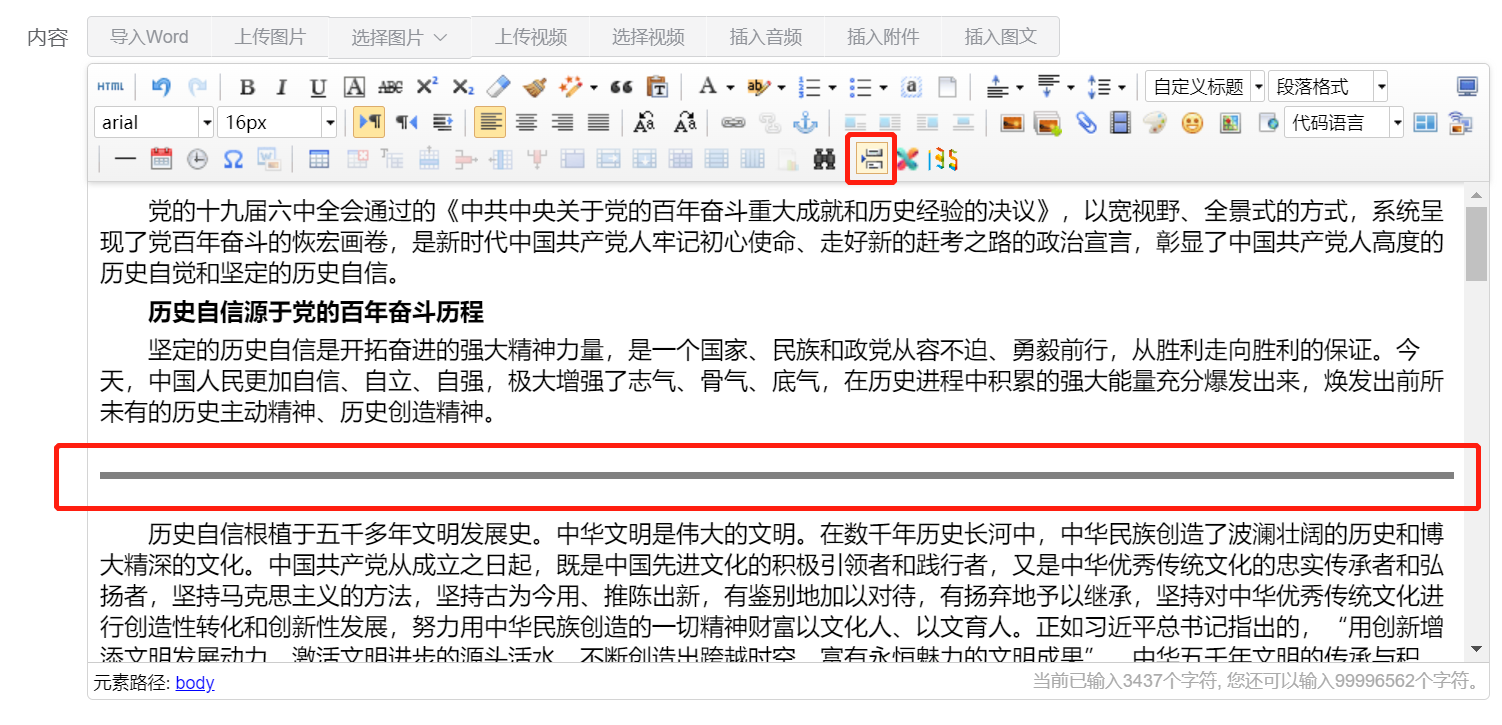
Task: Expand the 段落格式 paragraph format dropdown
Action: click(x=1325, y=86)
